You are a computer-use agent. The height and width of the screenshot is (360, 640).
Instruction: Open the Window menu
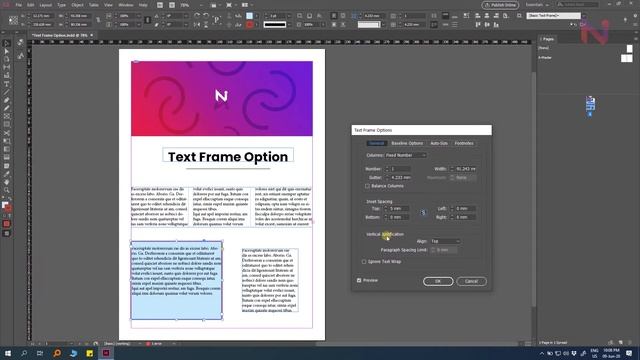click(x=125, y=5)
